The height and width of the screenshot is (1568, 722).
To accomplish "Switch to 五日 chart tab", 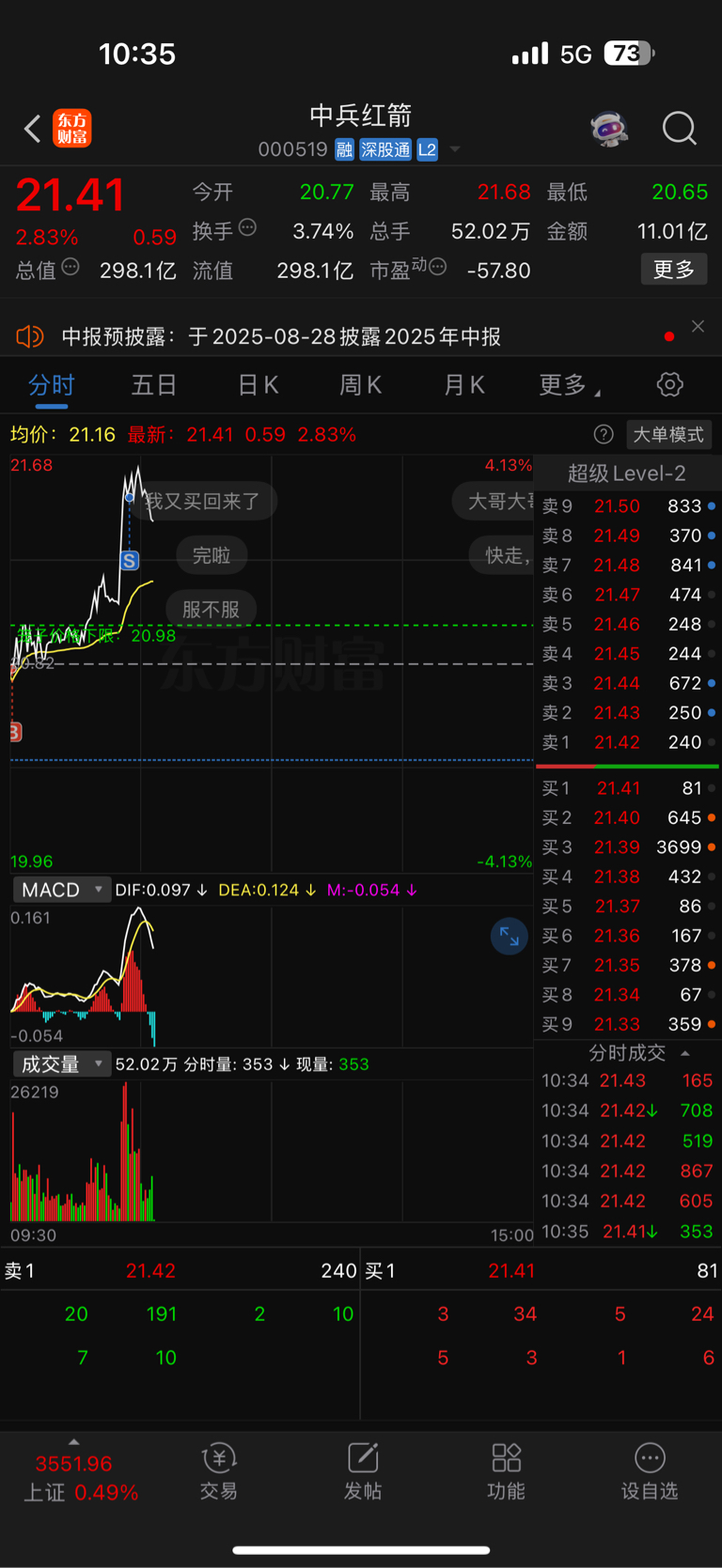I will point(154,385).
